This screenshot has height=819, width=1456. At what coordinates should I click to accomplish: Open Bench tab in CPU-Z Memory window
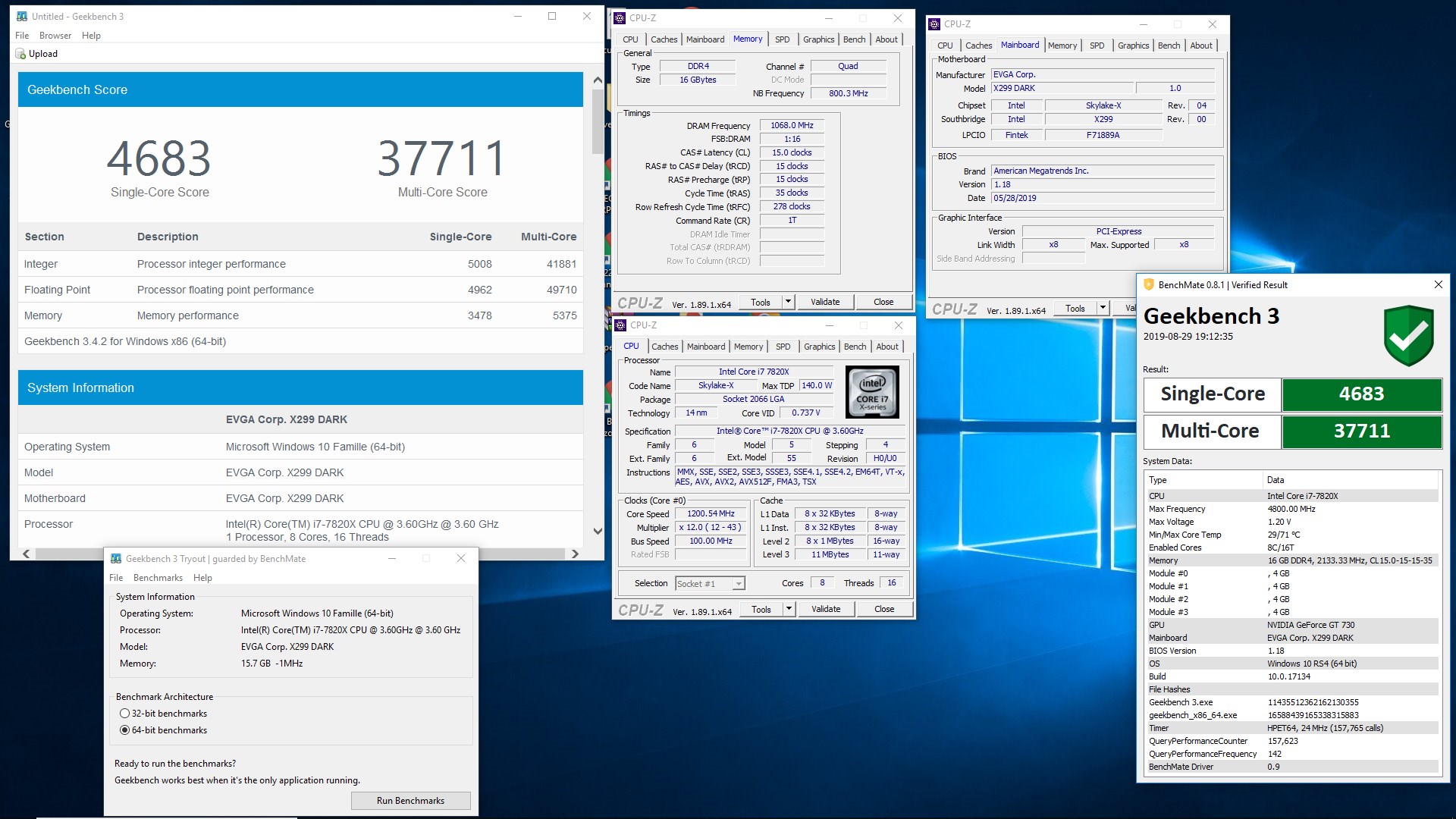point(854,39)
